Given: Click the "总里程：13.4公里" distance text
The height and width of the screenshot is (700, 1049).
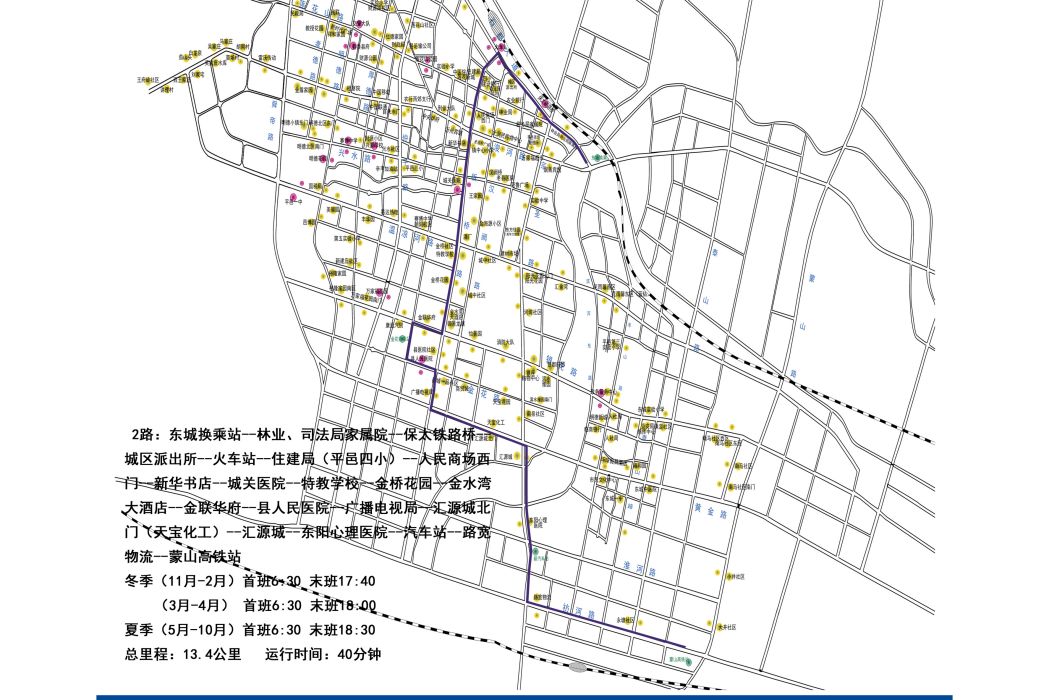Looking at the screenshot, I should 183,654.
